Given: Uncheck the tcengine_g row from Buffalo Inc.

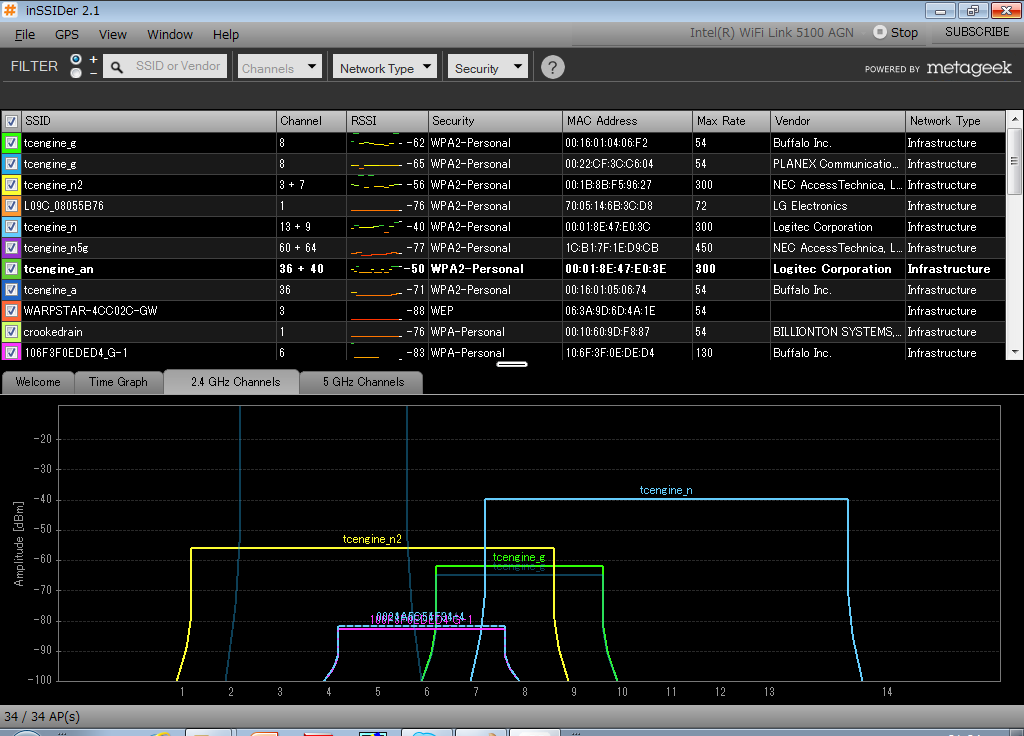Looking at the screenshot, I should point(11,143).
